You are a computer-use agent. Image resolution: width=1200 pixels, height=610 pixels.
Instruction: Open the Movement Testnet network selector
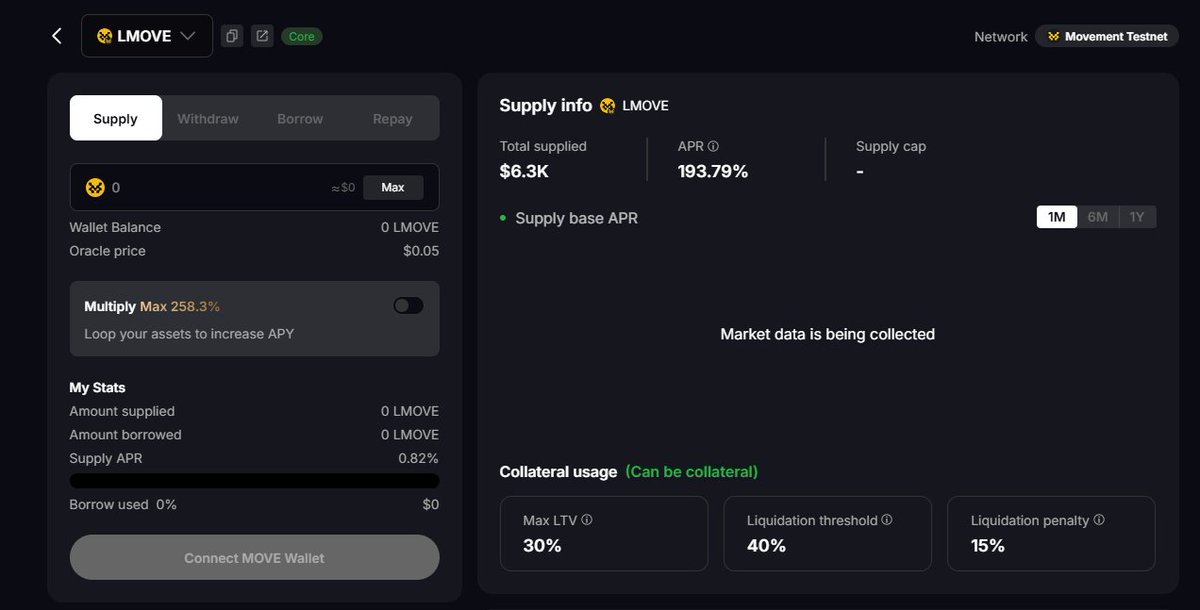coord(1107,36)
